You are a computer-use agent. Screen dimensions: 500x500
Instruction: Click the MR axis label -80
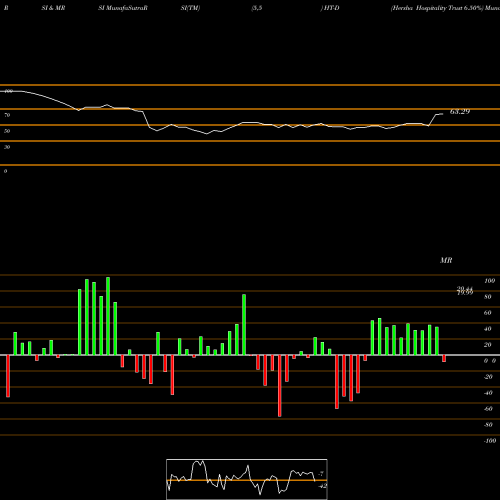(488, 425)
